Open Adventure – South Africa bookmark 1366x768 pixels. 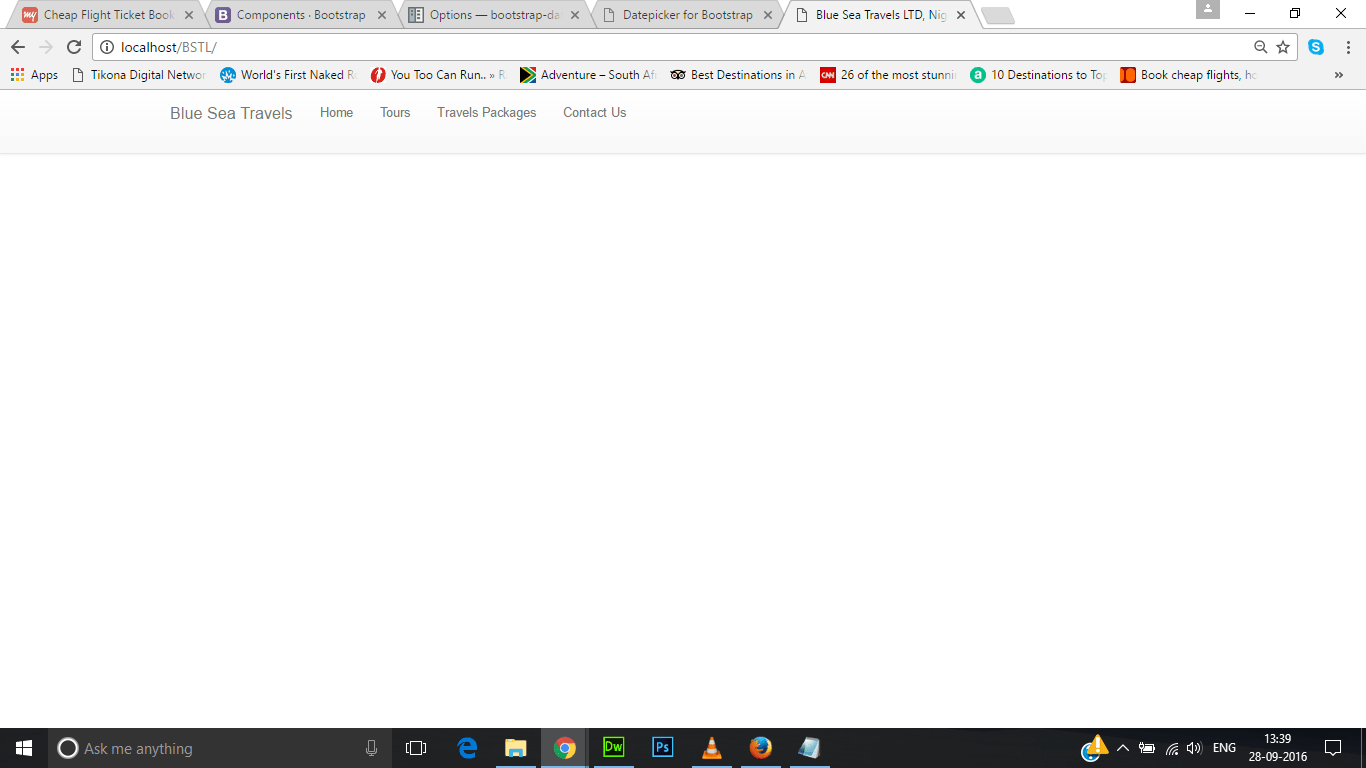pos(588,75)
